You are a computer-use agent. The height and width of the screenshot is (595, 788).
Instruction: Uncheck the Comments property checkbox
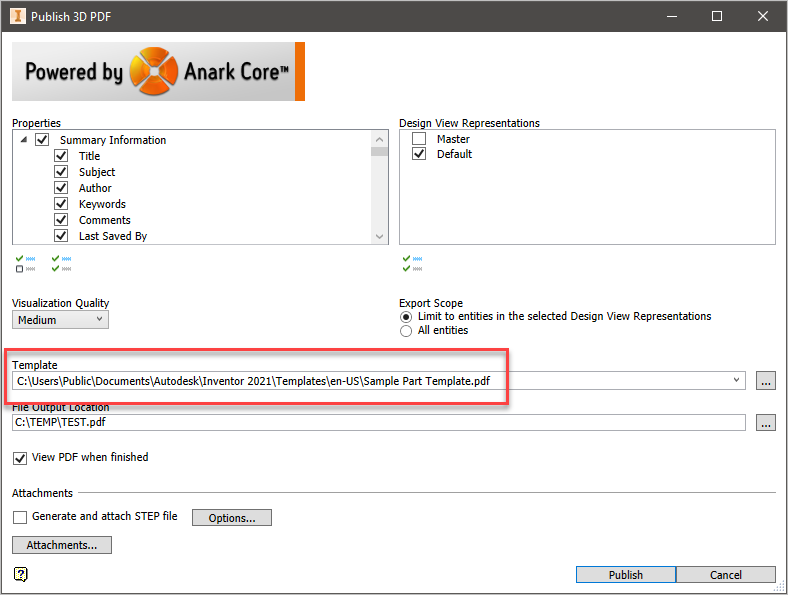click(x=61, y=220)
